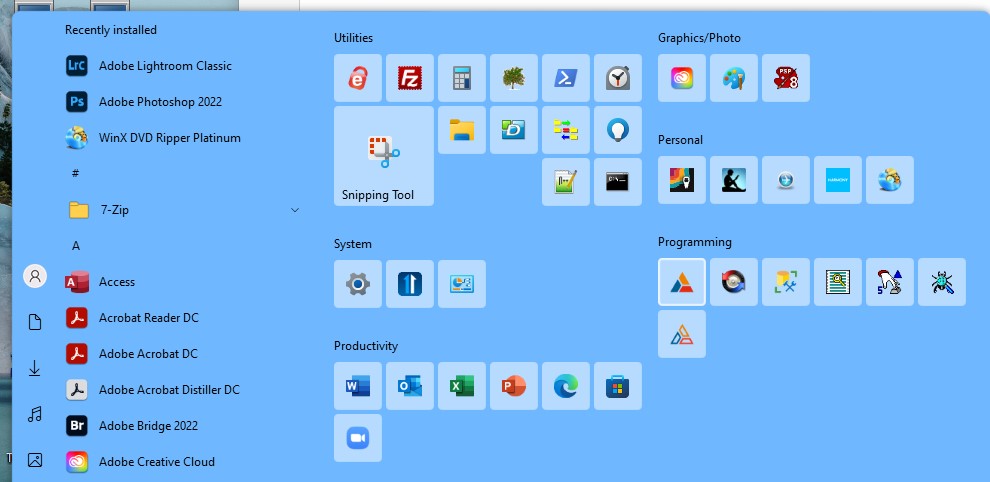Open the paint palette tile in Graphics/Photo
990x482 pixels.
[734, 78]
